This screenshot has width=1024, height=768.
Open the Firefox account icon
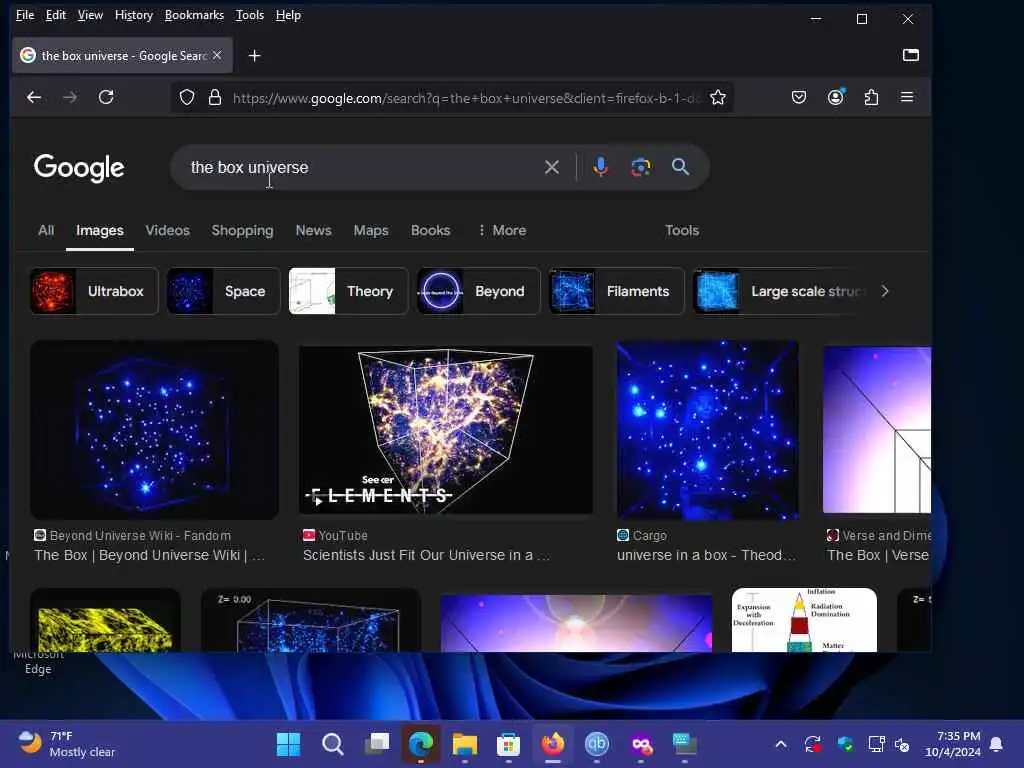click(835, 97)
